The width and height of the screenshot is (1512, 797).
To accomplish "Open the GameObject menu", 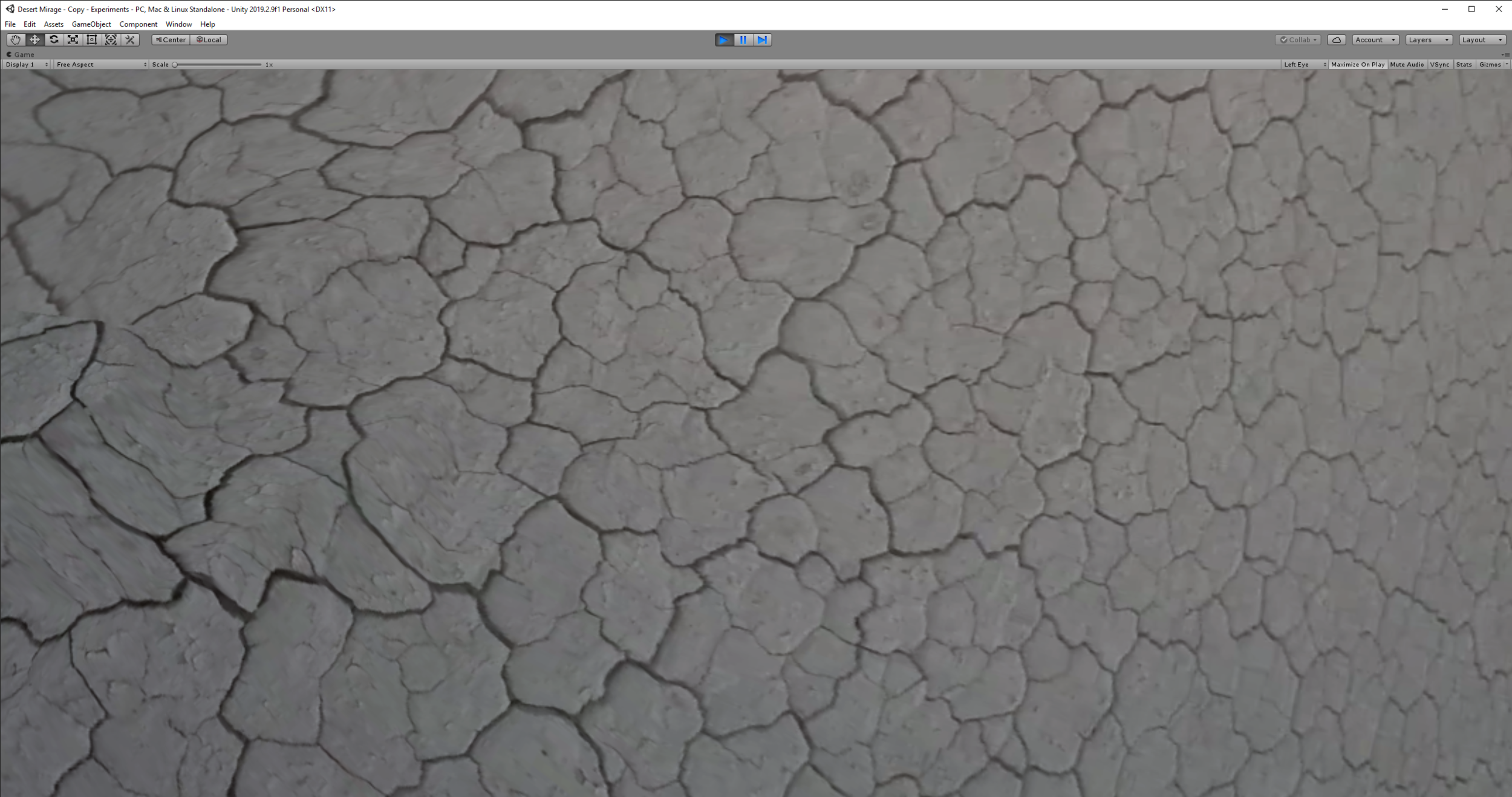I will [x=91, y=24].
